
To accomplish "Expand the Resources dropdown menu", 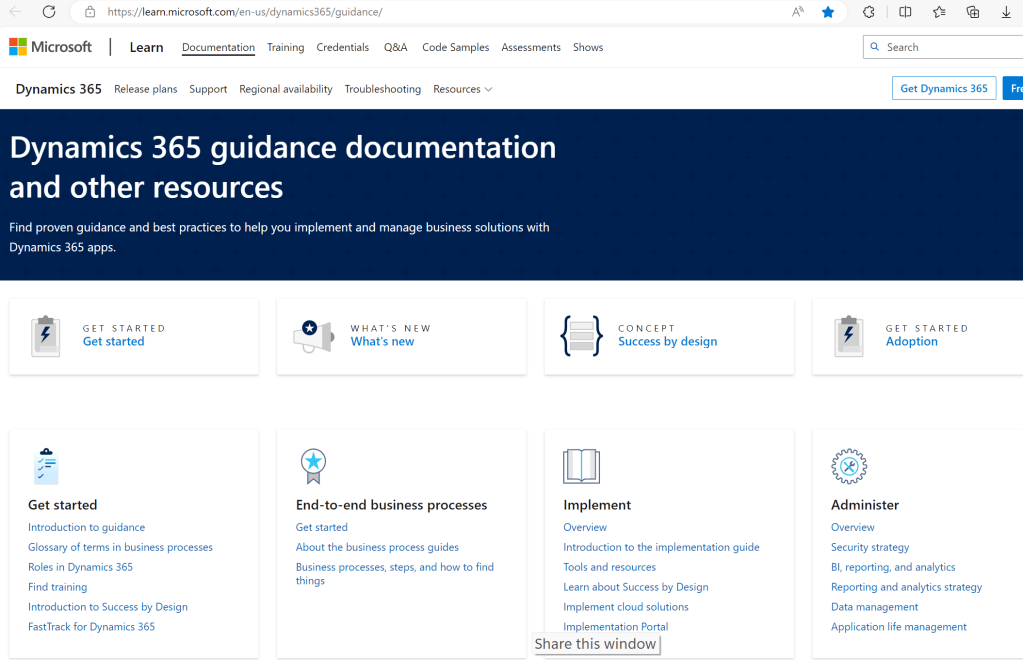I will 462,89.
